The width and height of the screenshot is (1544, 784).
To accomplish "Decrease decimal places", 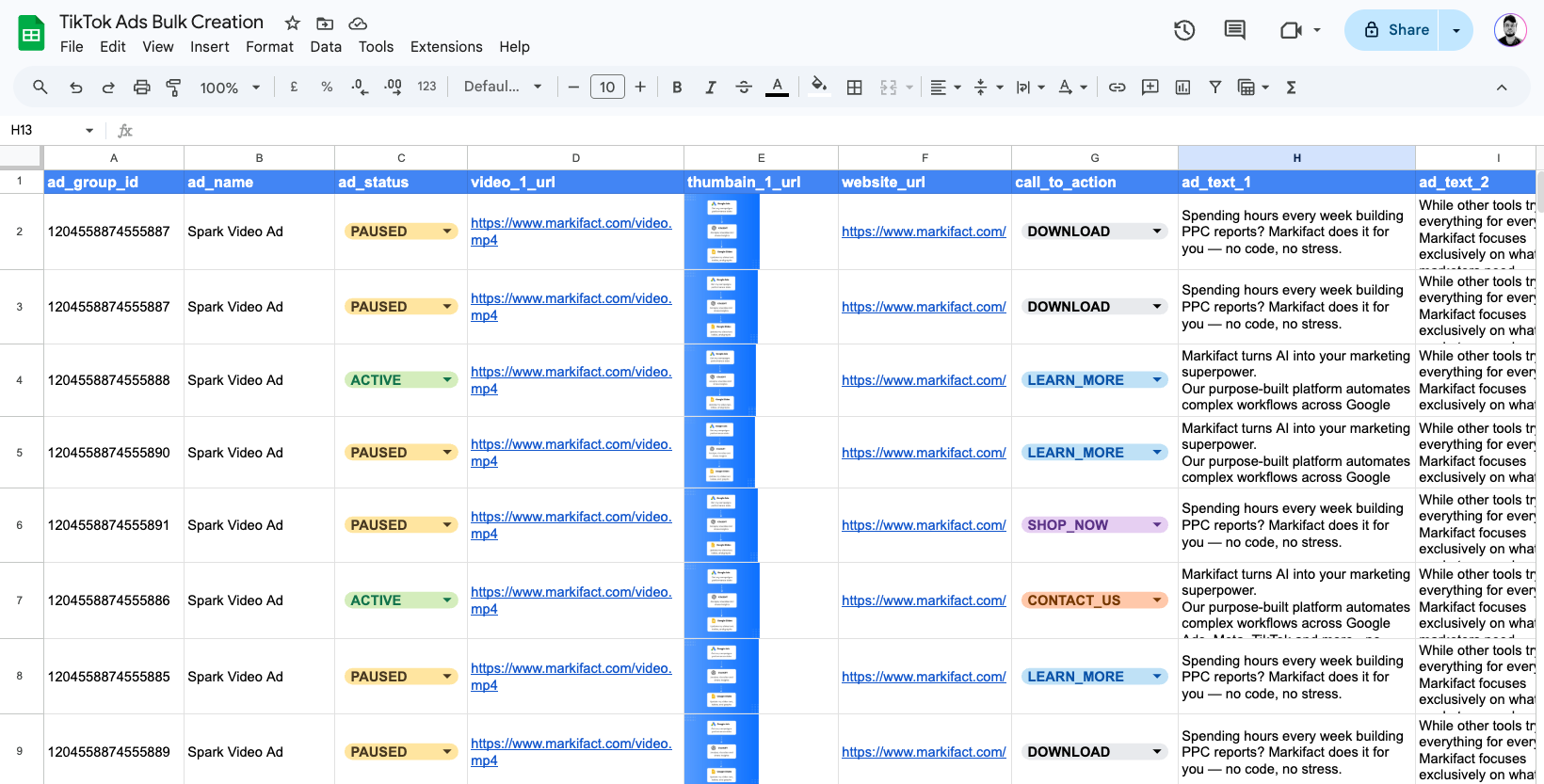I will (360, 87).
